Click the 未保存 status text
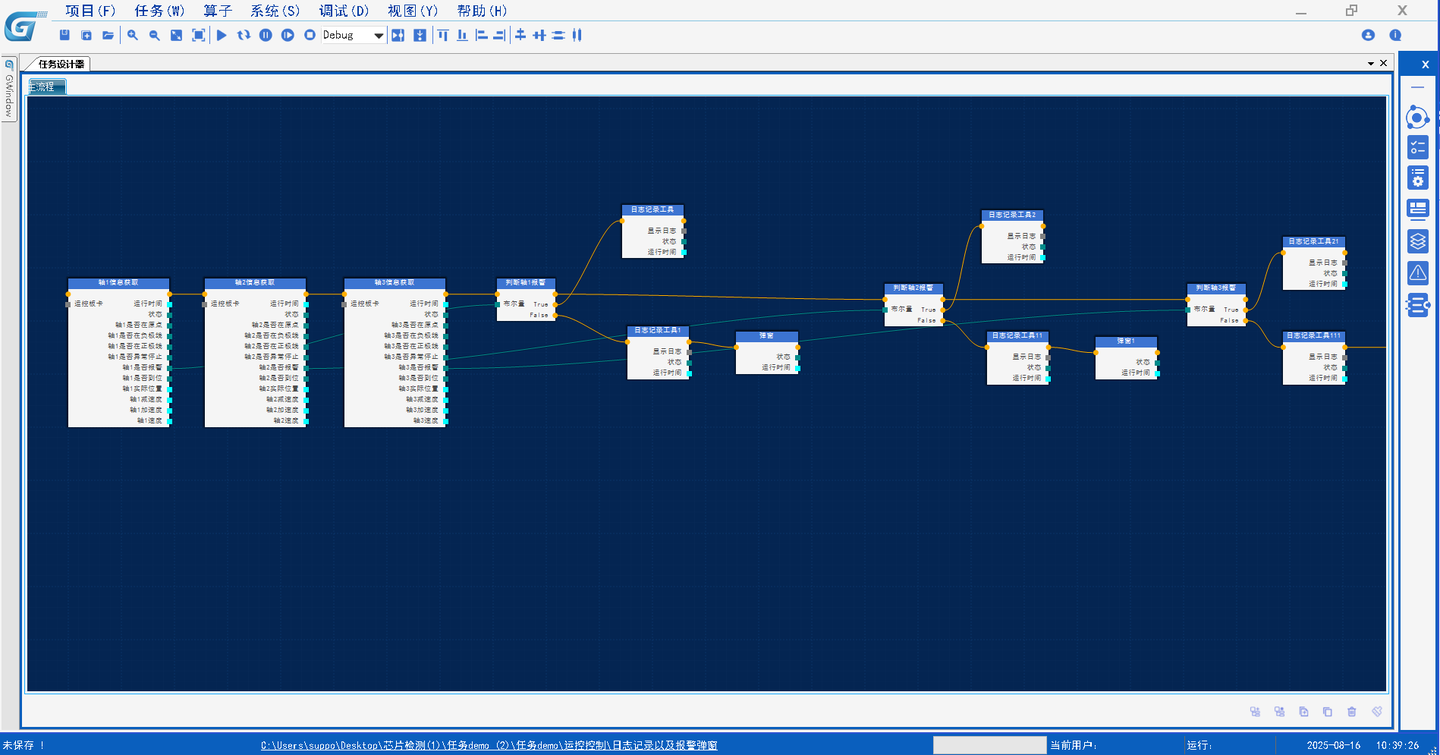The image size is (1440, 755). pos(24,746)
